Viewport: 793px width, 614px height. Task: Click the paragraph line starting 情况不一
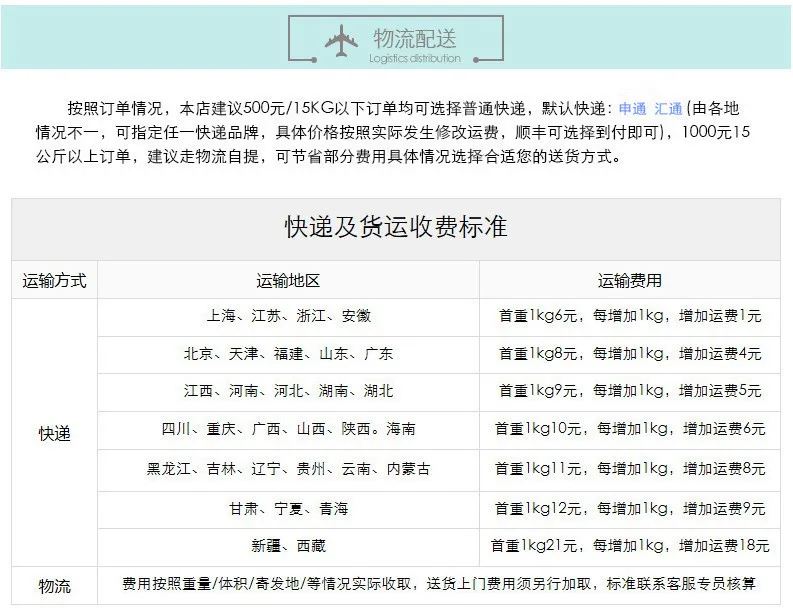point(392,133)
